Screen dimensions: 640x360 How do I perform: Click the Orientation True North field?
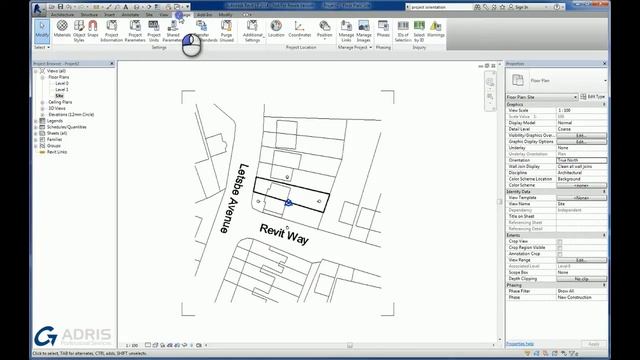581,160
